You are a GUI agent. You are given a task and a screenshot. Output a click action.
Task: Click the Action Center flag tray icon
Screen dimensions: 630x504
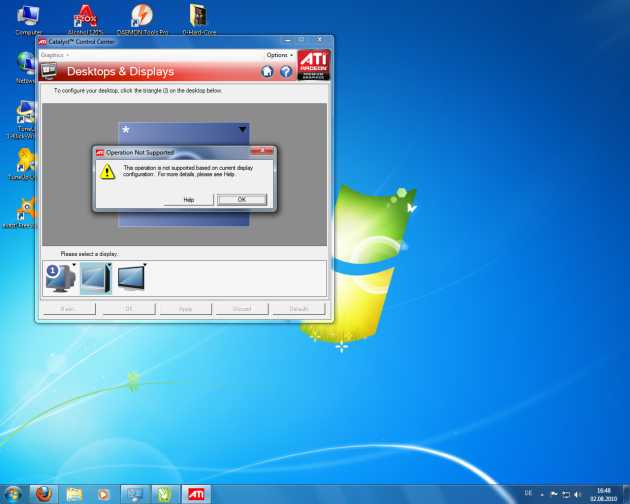coord(554,494)
